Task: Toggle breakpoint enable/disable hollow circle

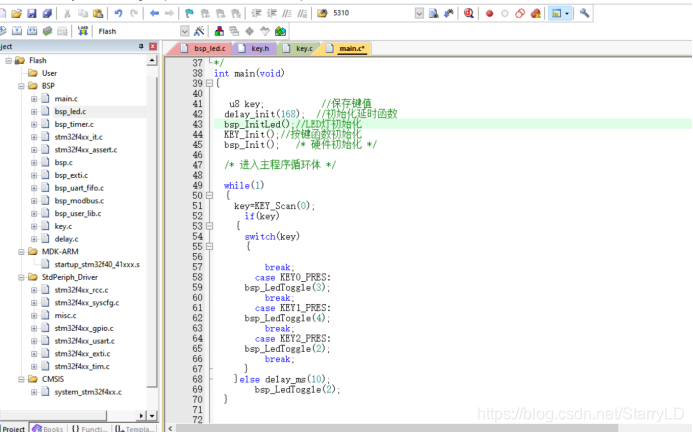Action: point(504,13)
